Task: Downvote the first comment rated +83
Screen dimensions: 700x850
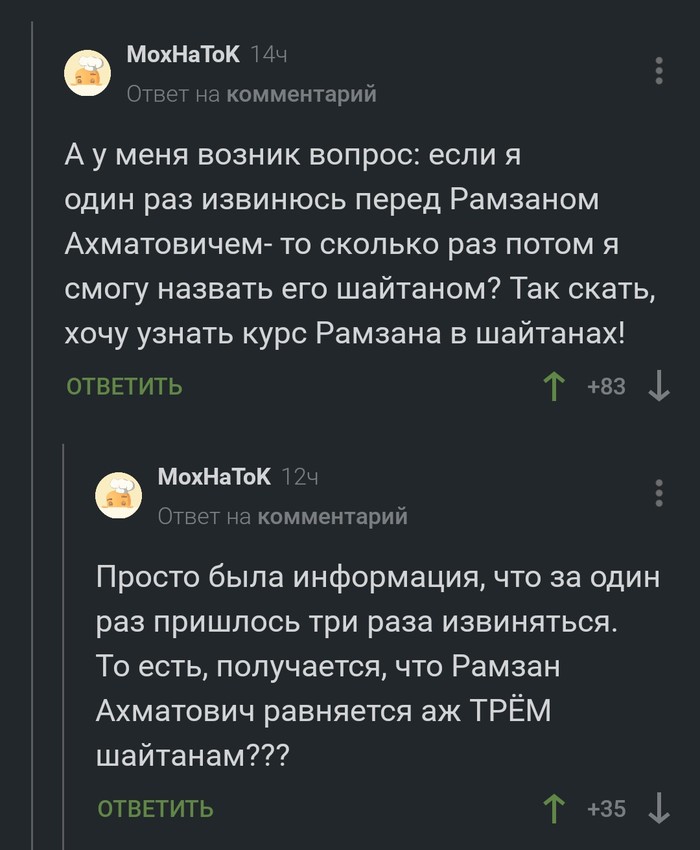Action: click(659, 386)
